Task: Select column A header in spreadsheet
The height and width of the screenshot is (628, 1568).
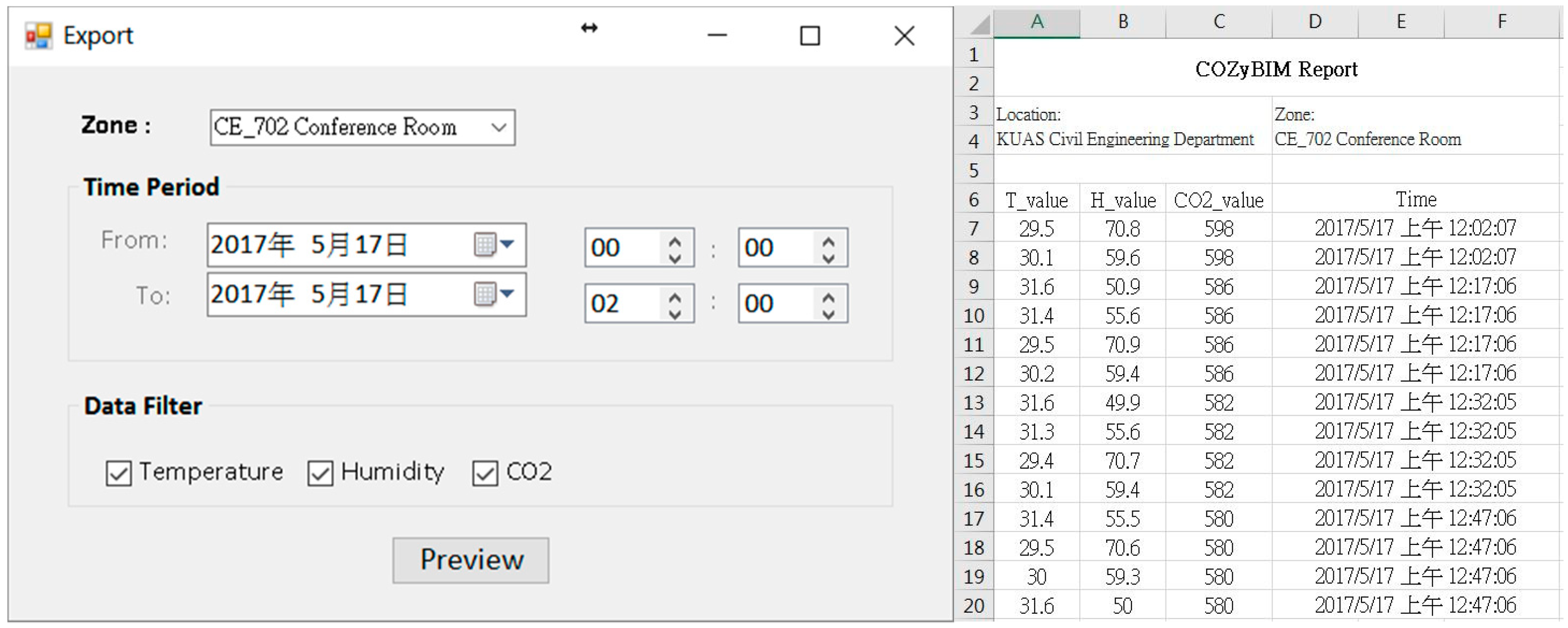Action: (1037, 22)
